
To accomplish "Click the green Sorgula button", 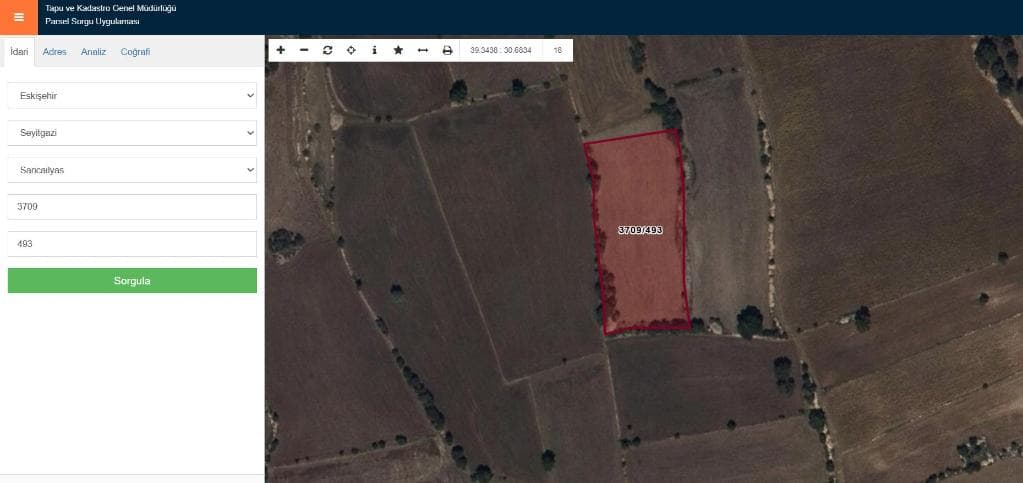I will [132, 281].
